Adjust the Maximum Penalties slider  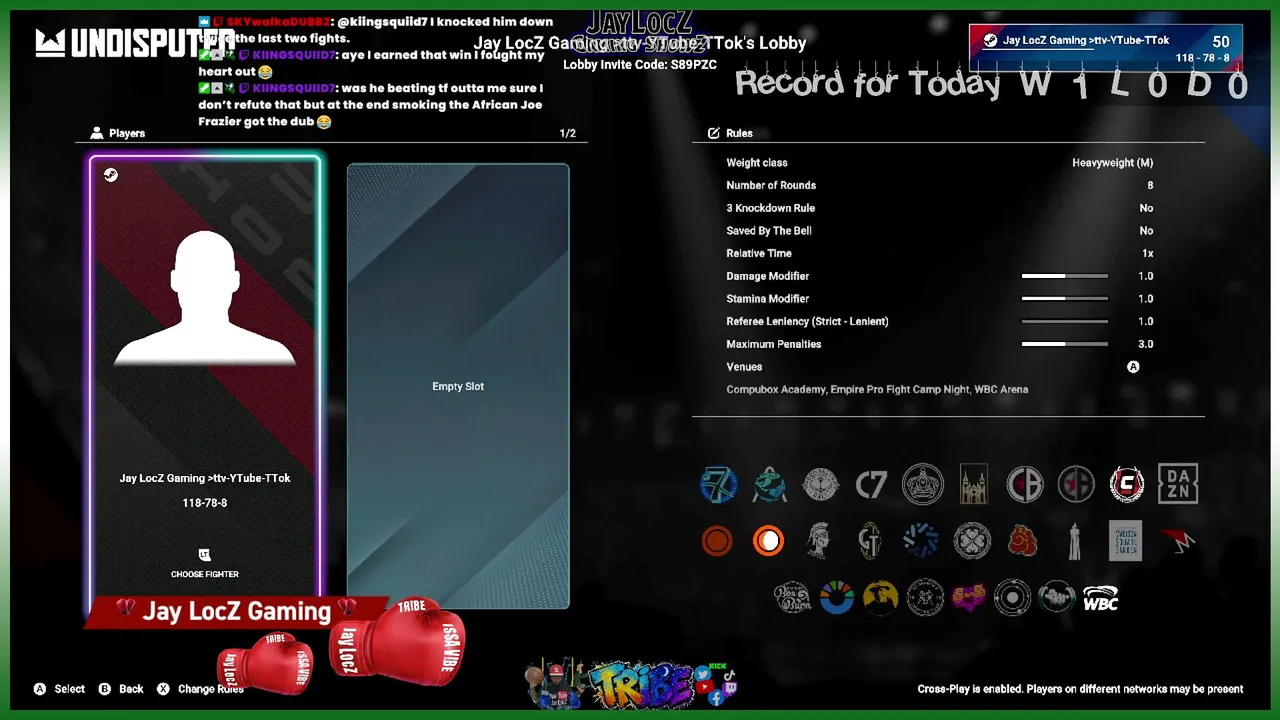coord(1064,344)
